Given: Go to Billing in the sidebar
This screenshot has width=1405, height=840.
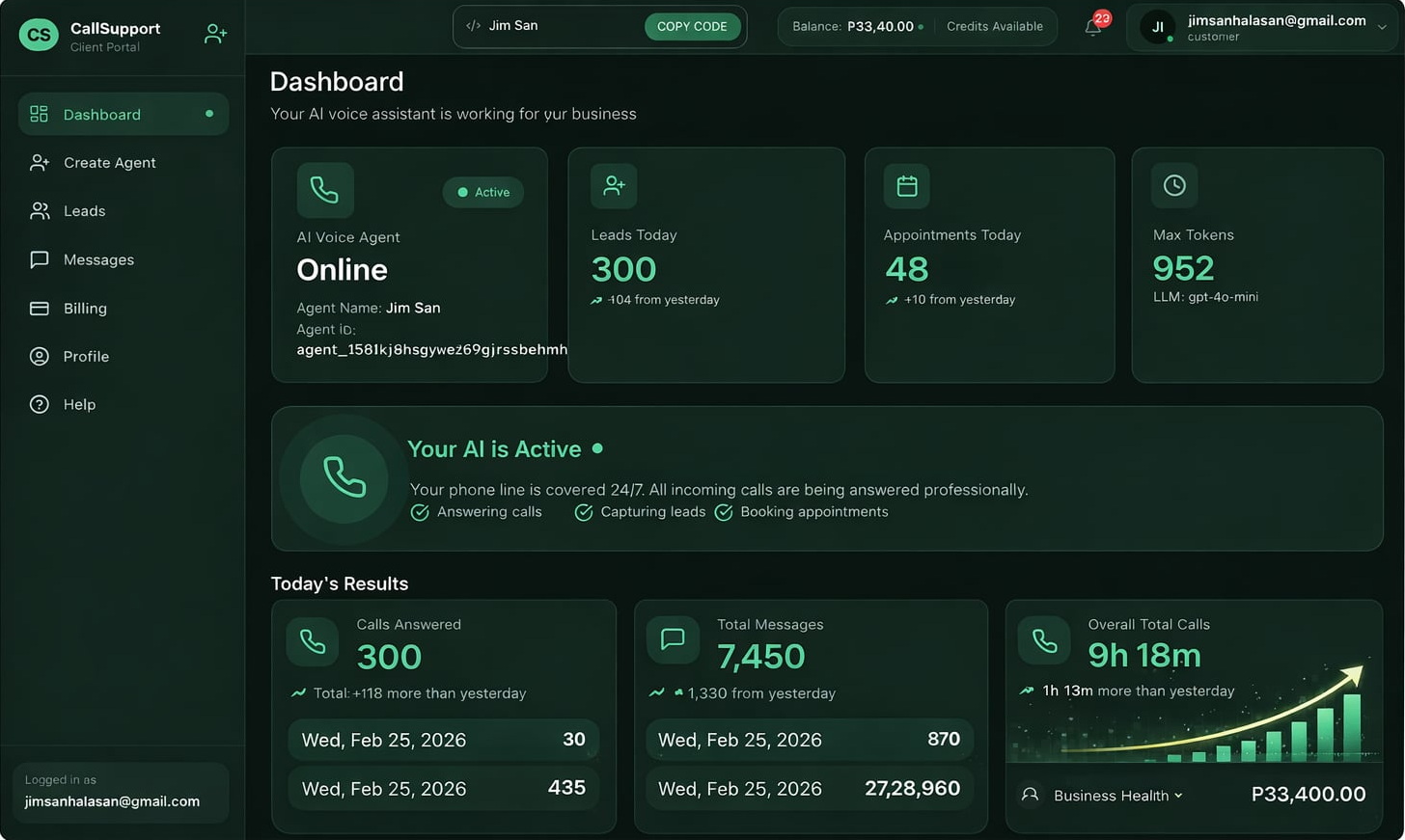Looking at the screenshot, I should coord(85,309).
